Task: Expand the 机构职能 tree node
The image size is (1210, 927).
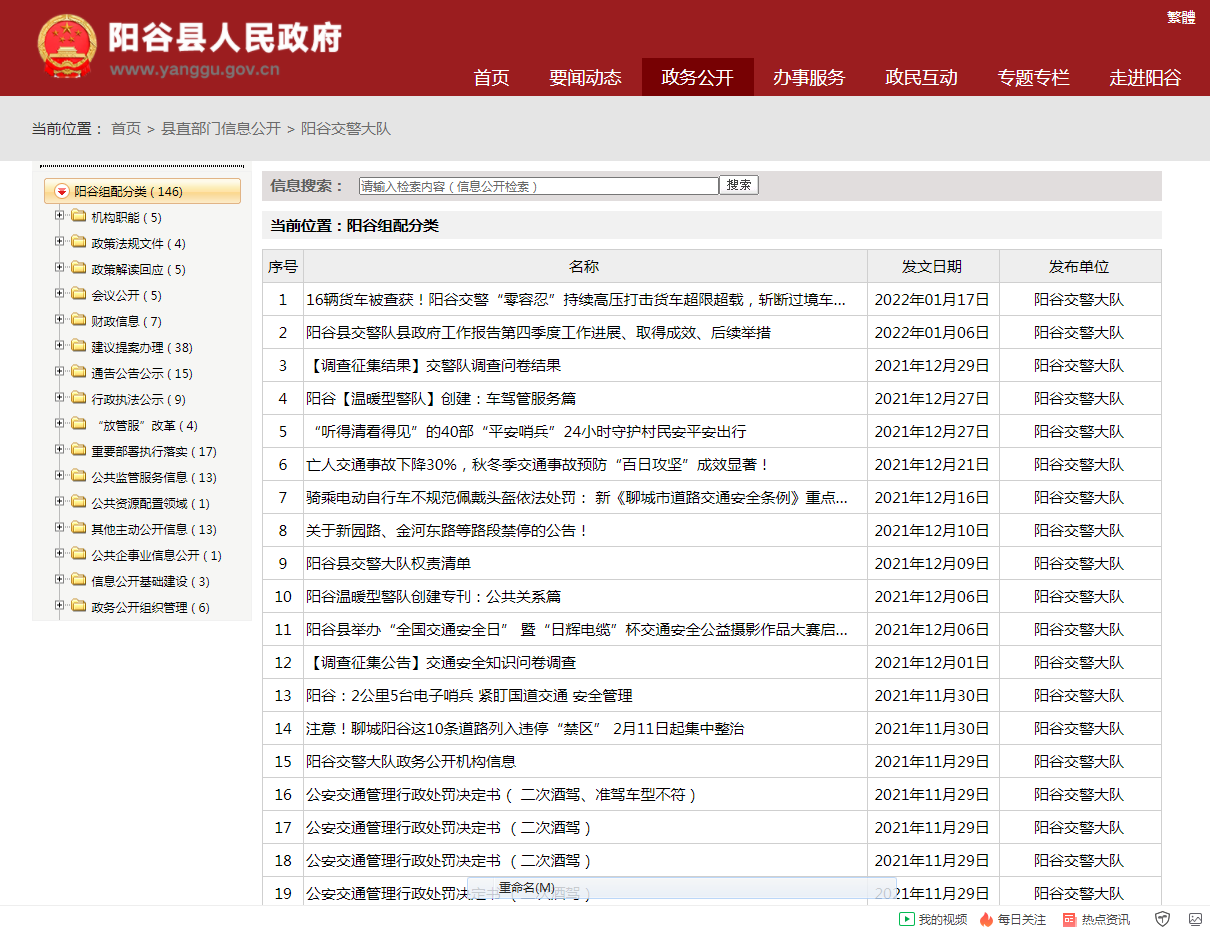Action: tap(60, 216)
